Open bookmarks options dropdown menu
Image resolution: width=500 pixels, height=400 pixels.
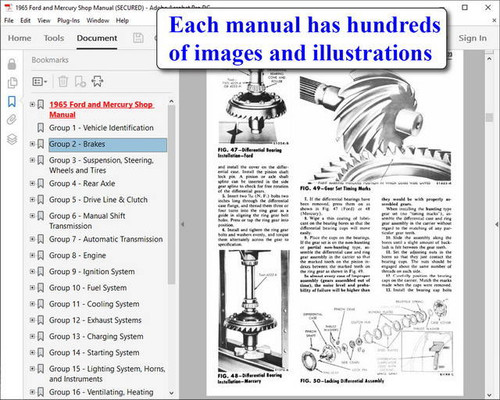pos(39,81)
